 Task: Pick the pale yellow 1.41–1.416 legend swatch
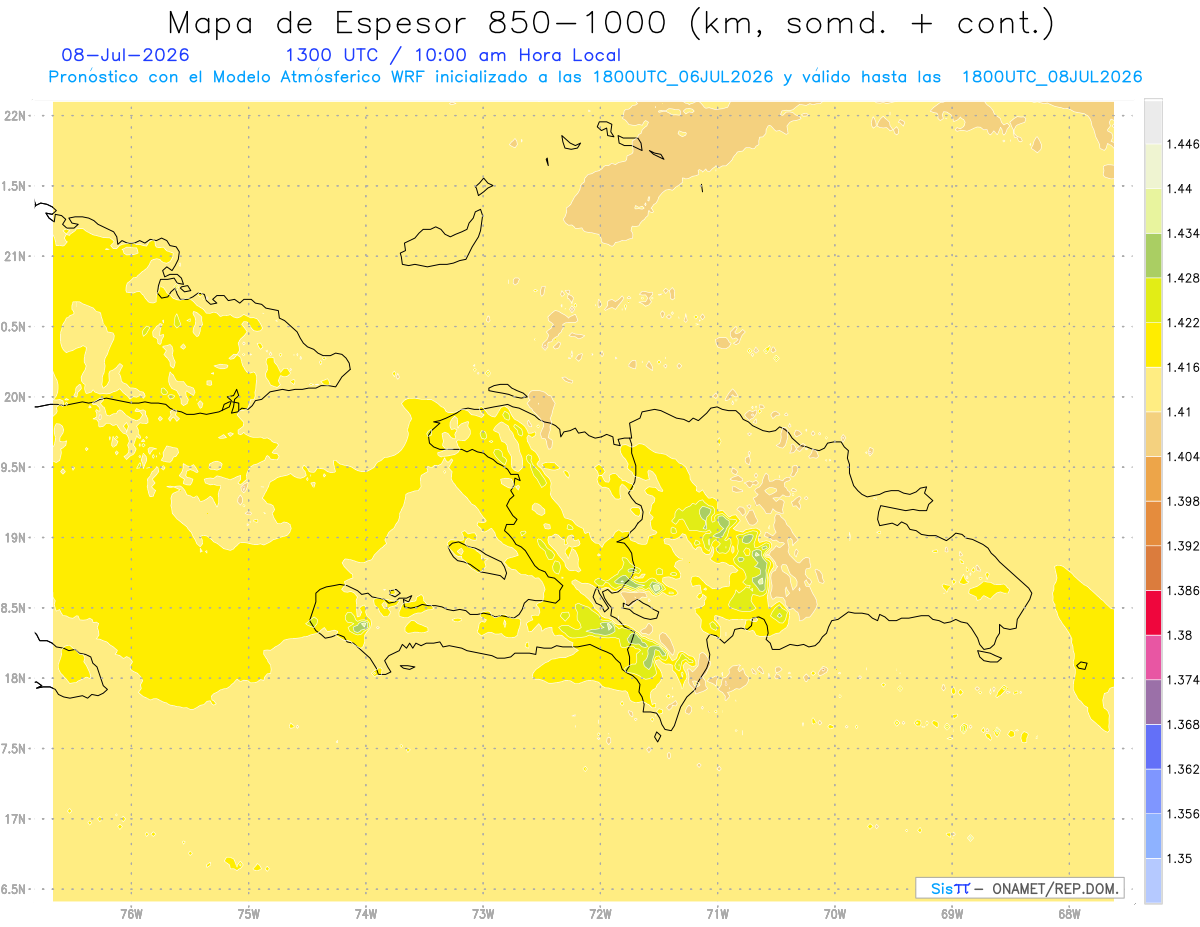click(x=1153, y=389)
